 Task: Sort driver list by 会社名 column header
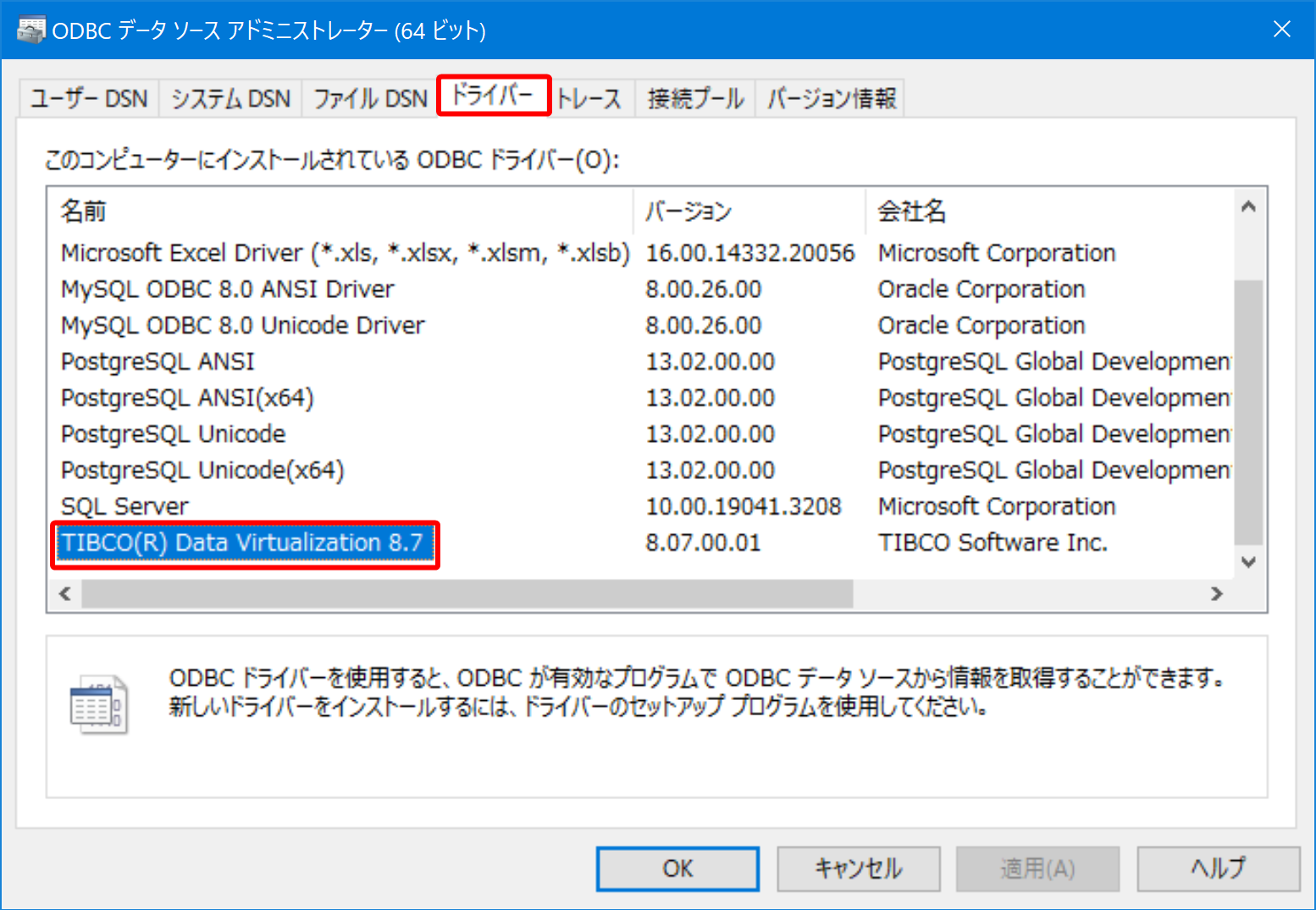coord(1048,211)
